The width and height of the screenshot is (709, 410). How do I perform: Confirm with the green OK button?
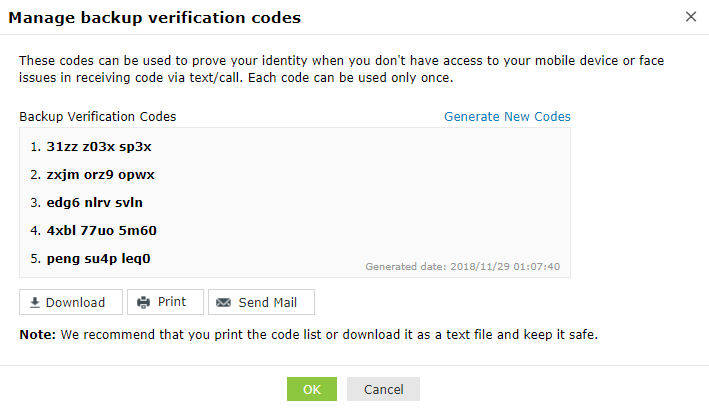click(312, 389)
